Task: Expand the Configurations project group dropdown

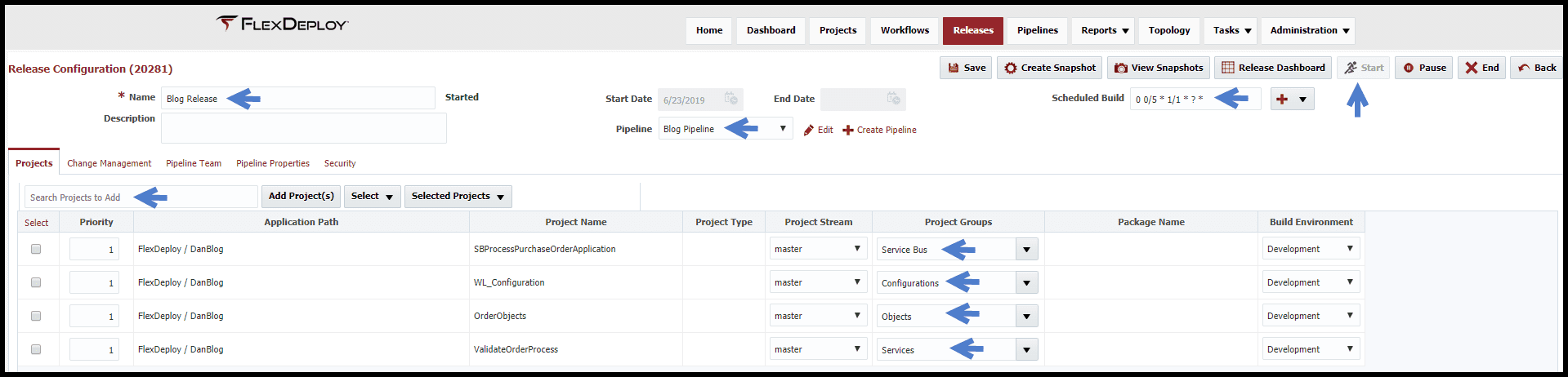Action: pos(1027,283)
